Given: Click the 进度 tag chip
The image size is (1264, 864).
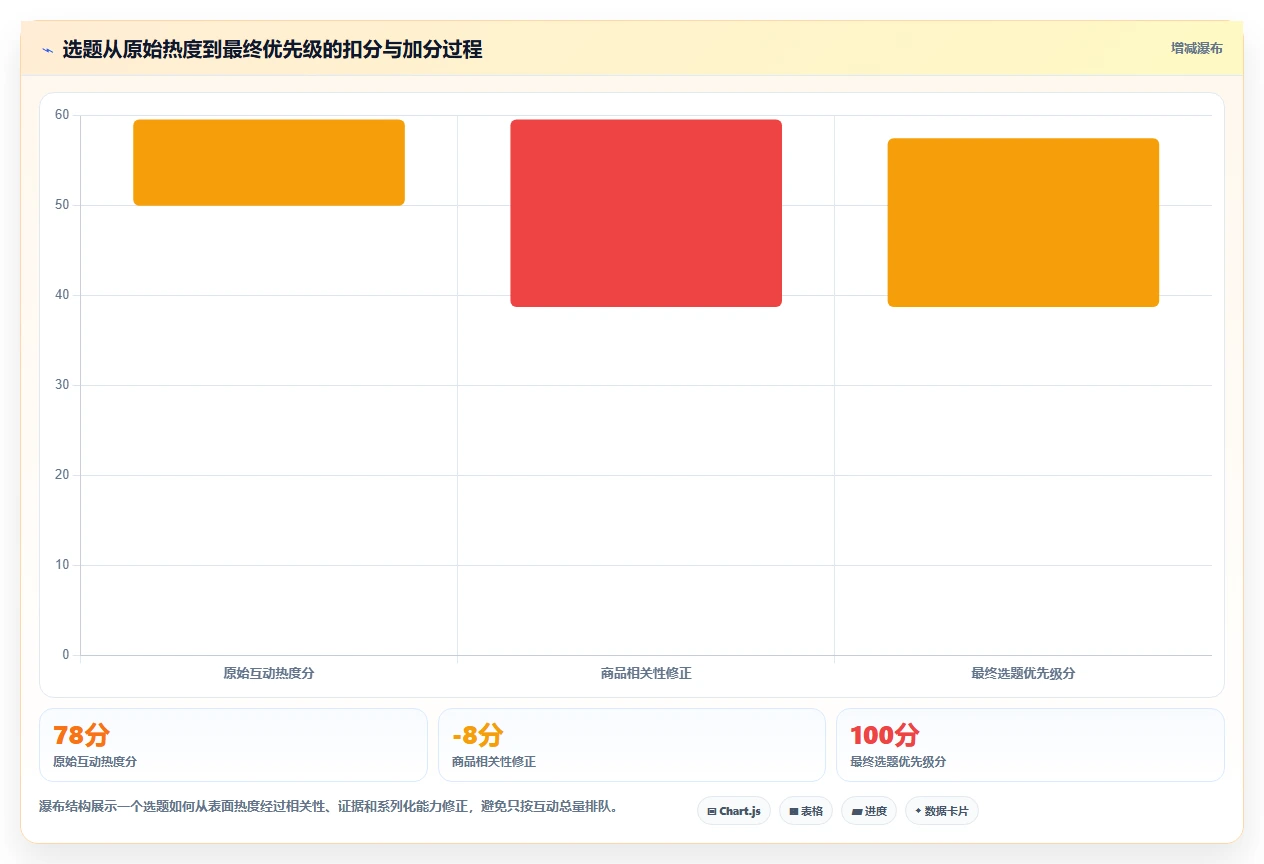Looking at the screenshot, I should [x=869, y=811].
